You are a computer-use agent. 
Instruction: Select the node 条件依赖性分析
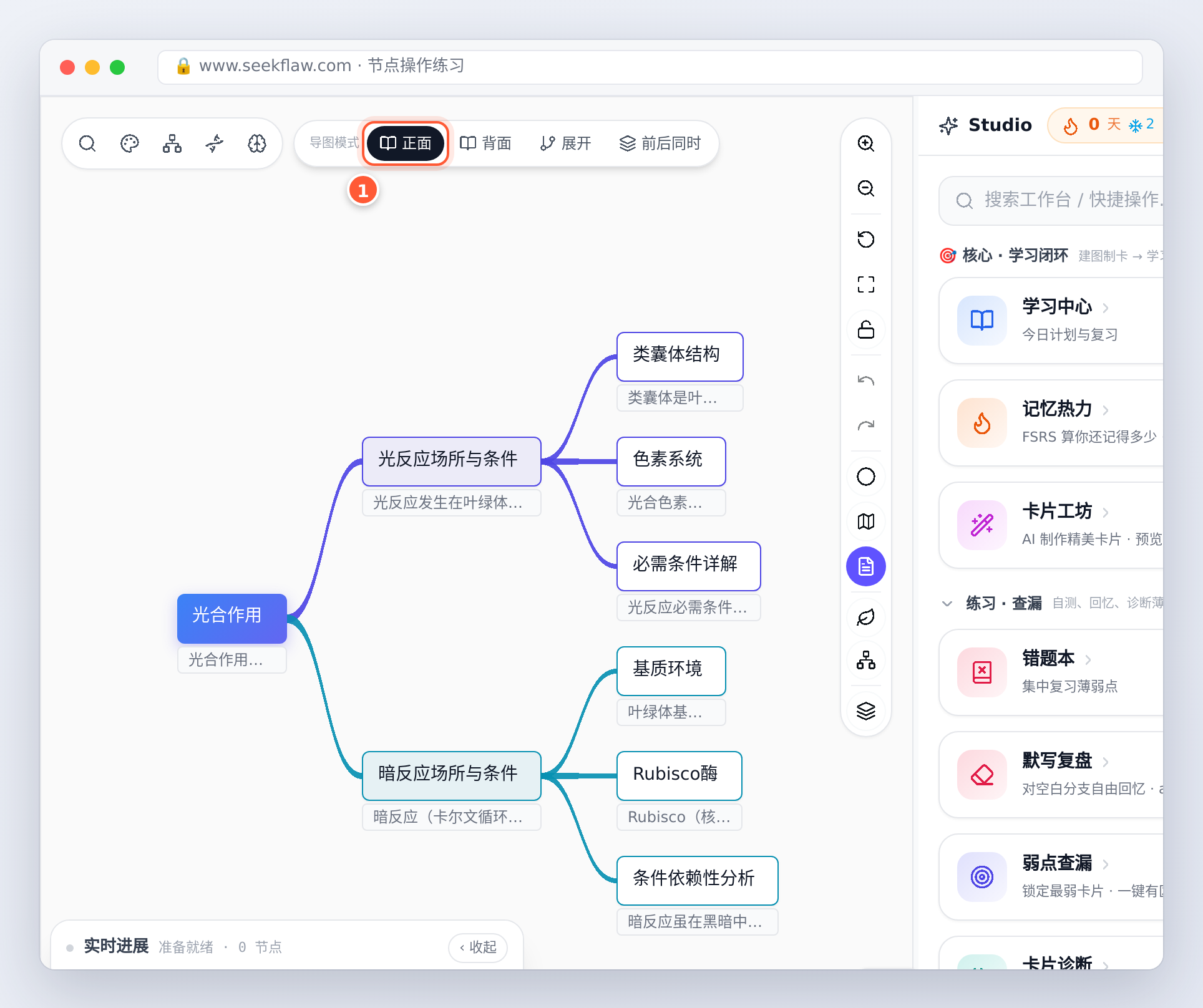pos(698,880)
